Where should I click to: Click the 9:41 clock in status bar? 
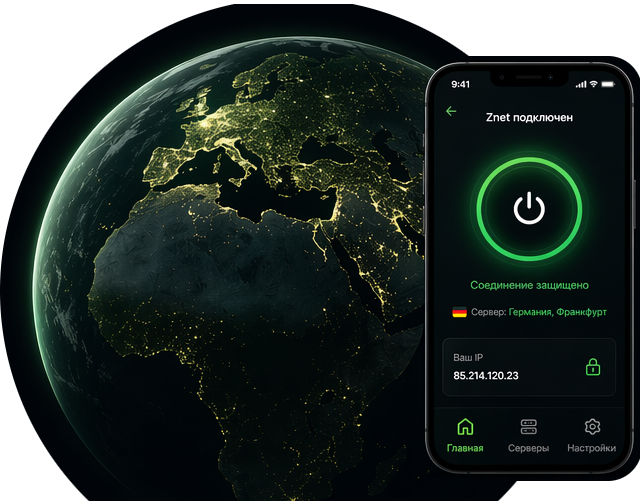[x=460, y=84]
